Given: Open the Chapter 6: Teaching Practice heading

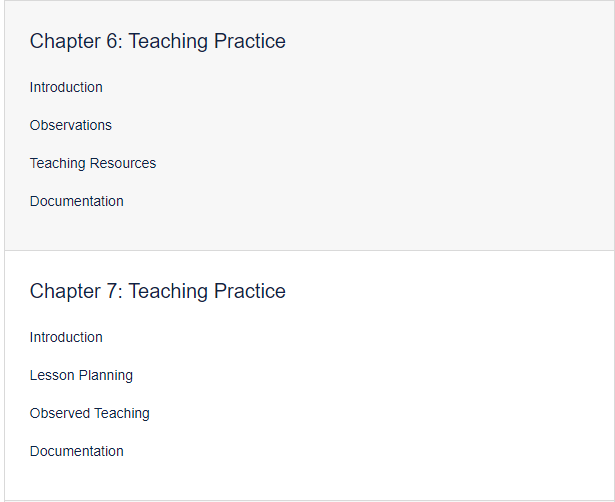Looking at the screenshot, I should (x=158, y=42).
